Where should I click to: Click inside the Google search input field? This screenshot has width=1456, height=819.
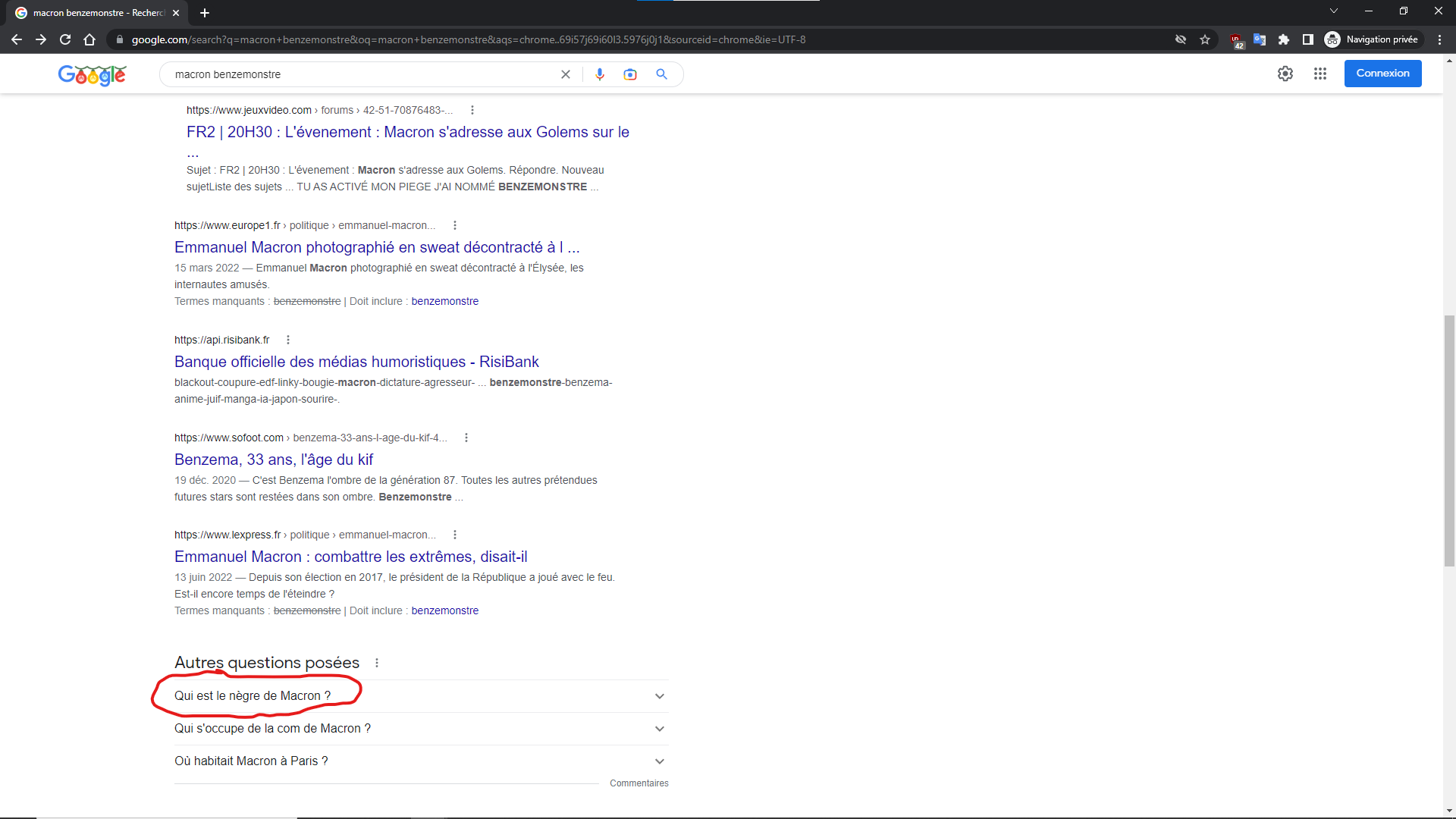(x=364, y=74)
